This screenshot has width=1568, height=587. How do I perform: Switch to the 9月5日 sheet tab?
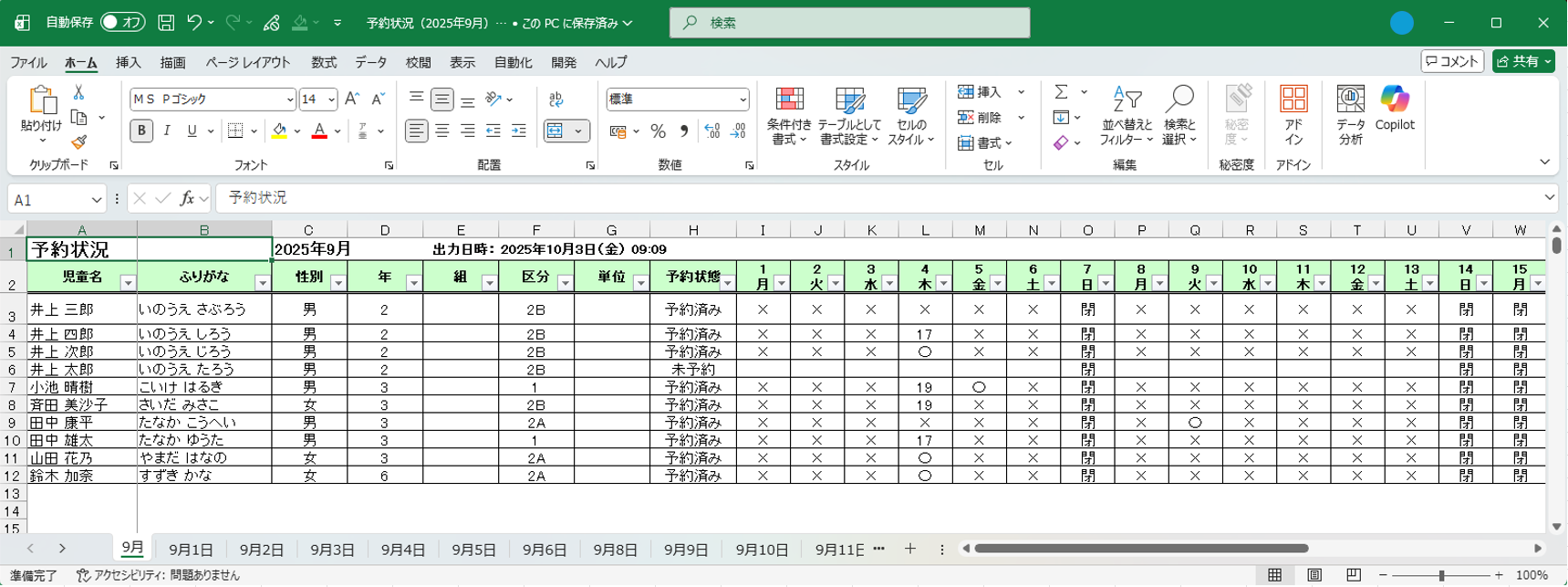pos(473,550)
